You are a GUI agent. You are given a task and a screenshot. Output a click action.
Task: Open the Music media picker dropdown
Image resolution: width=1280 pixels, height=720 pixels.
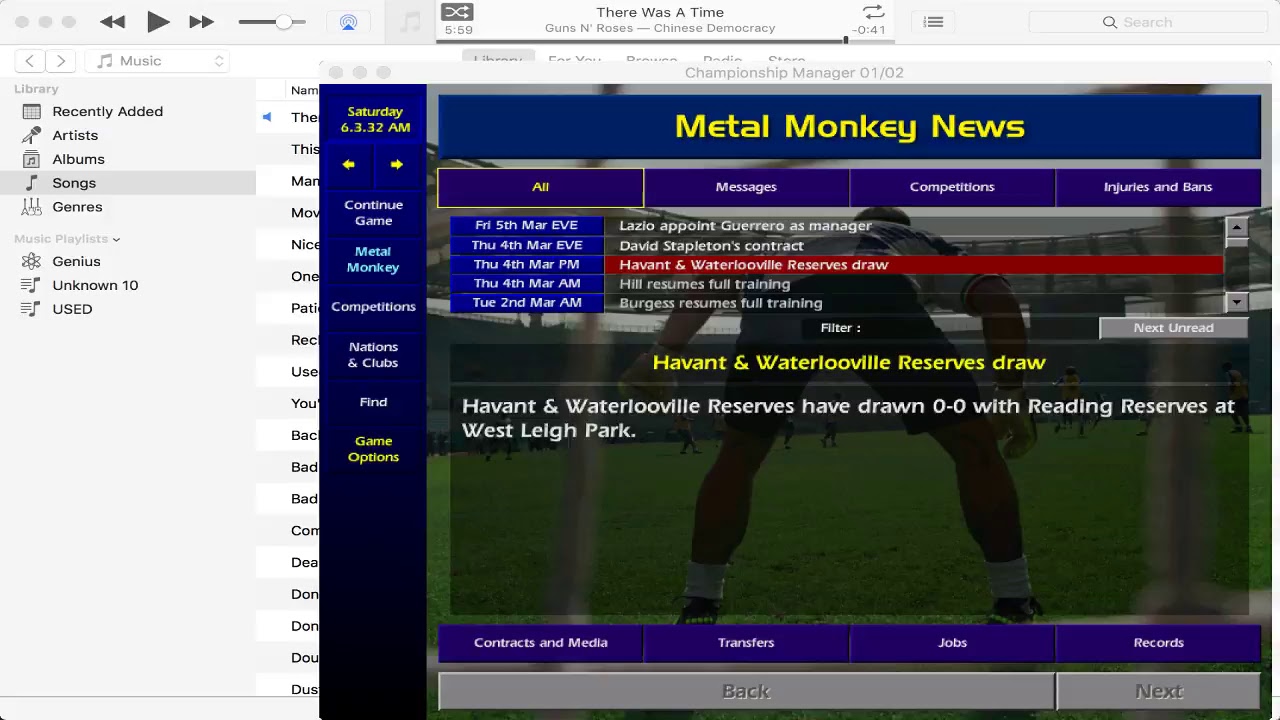tap(158, 61)
